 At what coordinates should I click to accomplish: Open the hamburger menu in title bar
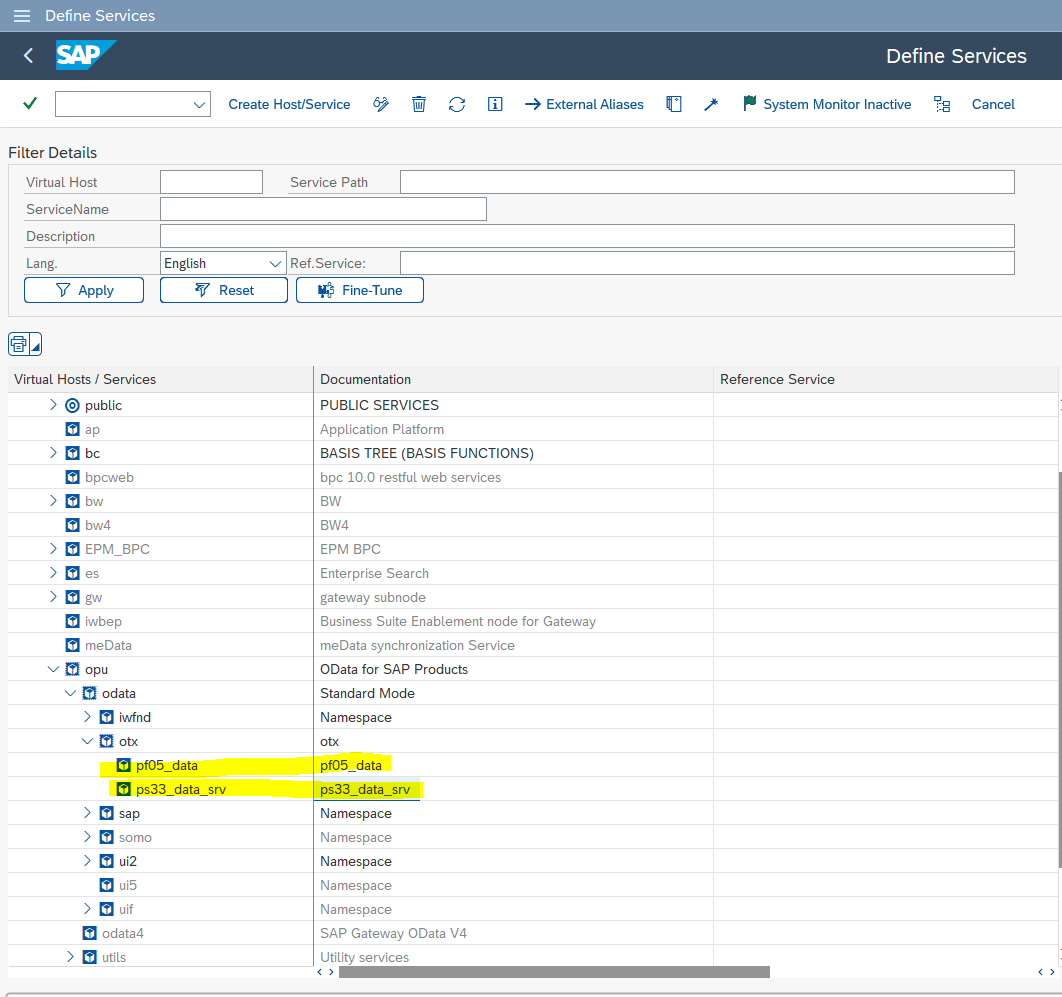[22, 16]
